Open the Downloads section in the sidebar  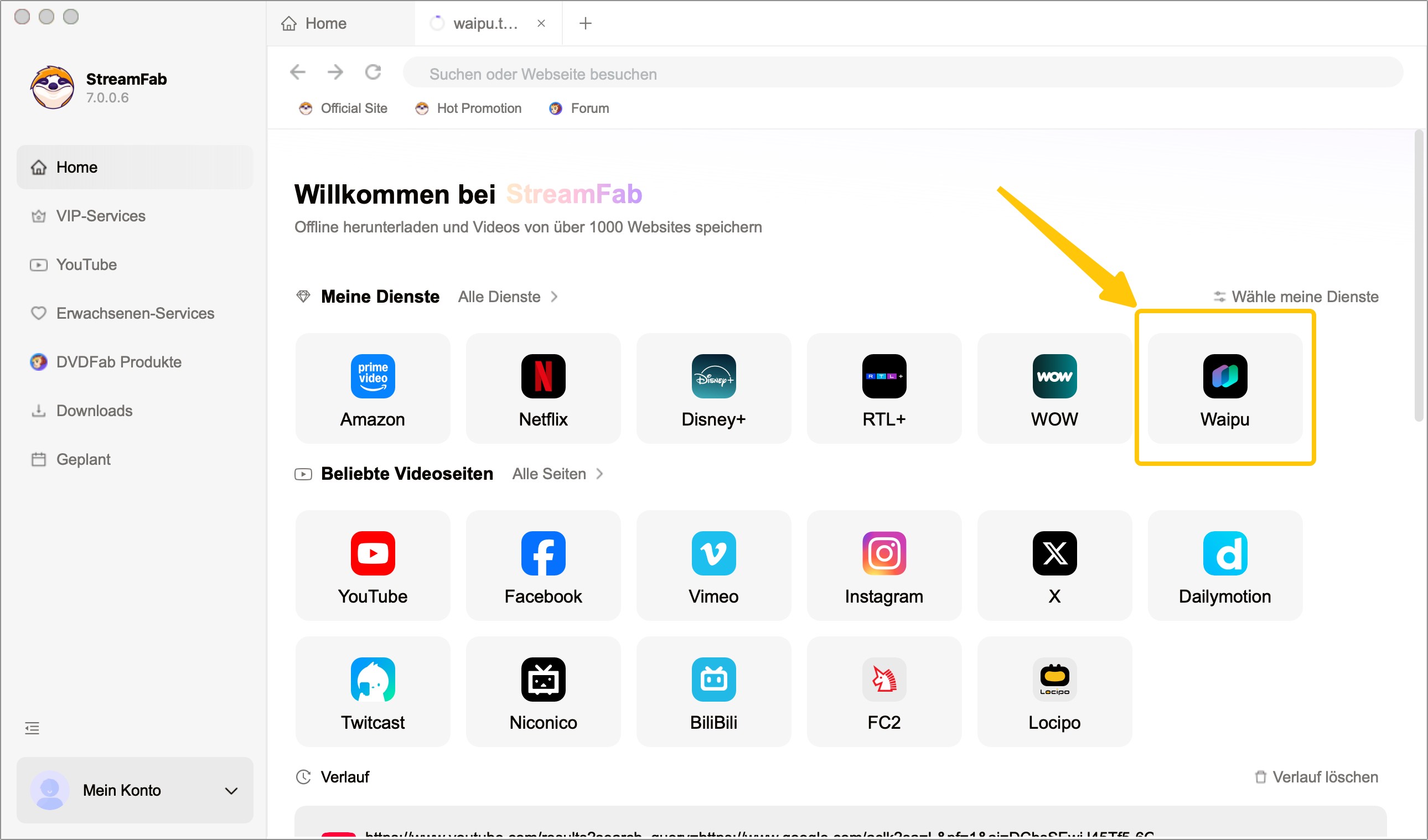(x=94, y=410)
